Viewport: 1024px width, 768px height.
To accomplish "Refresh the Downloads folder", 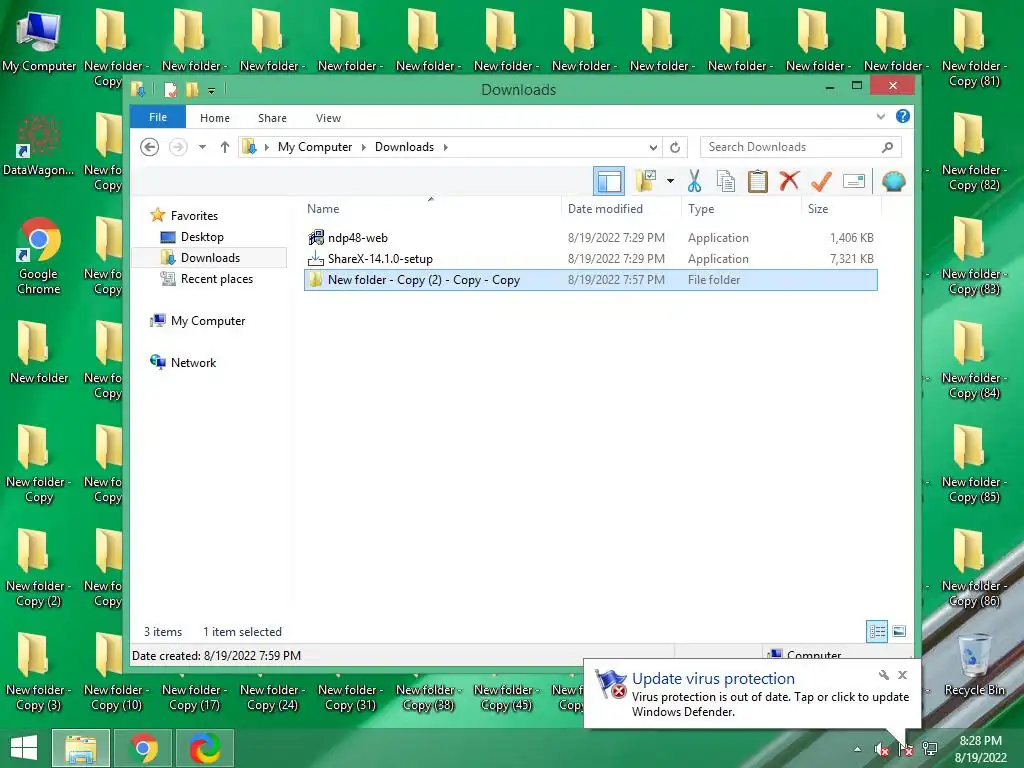I will (675, 147).
